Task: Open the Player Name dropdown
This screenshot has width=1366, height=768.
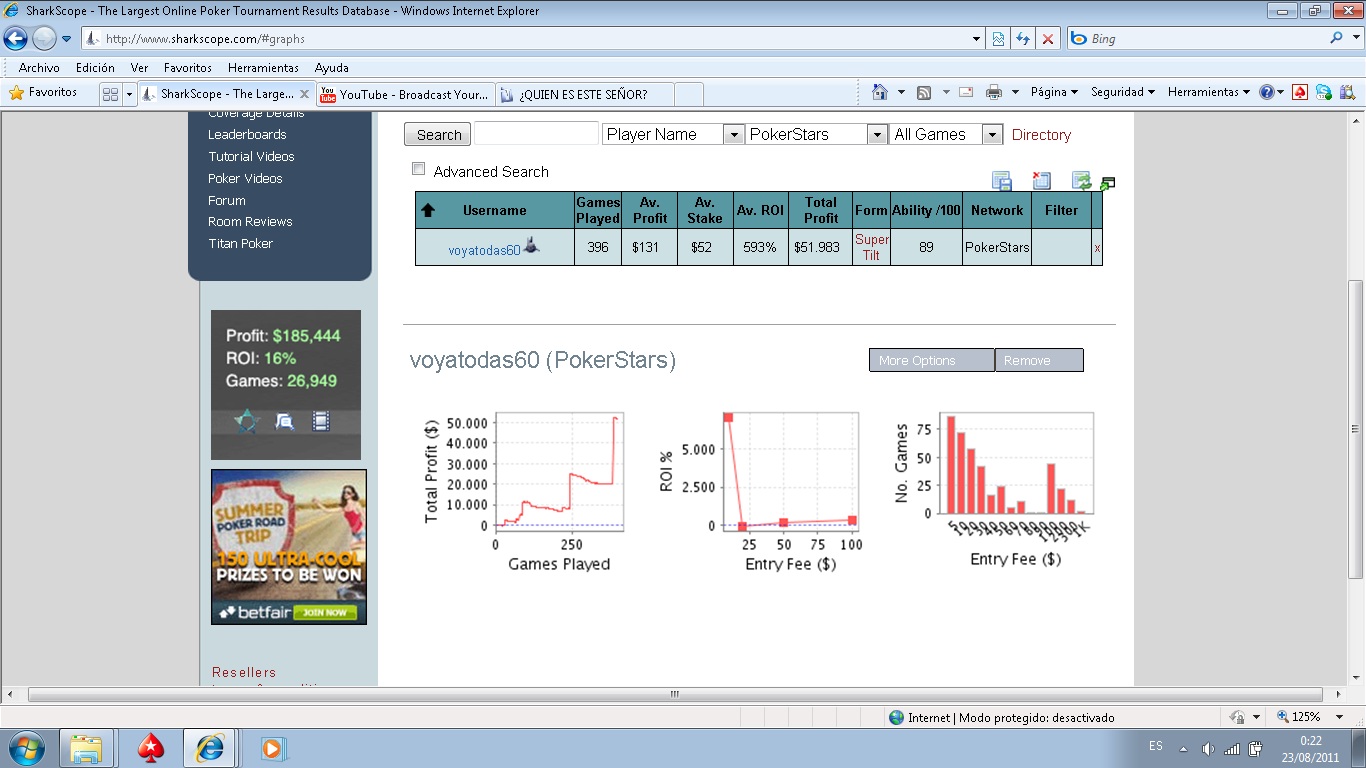Action: (733, 134)
